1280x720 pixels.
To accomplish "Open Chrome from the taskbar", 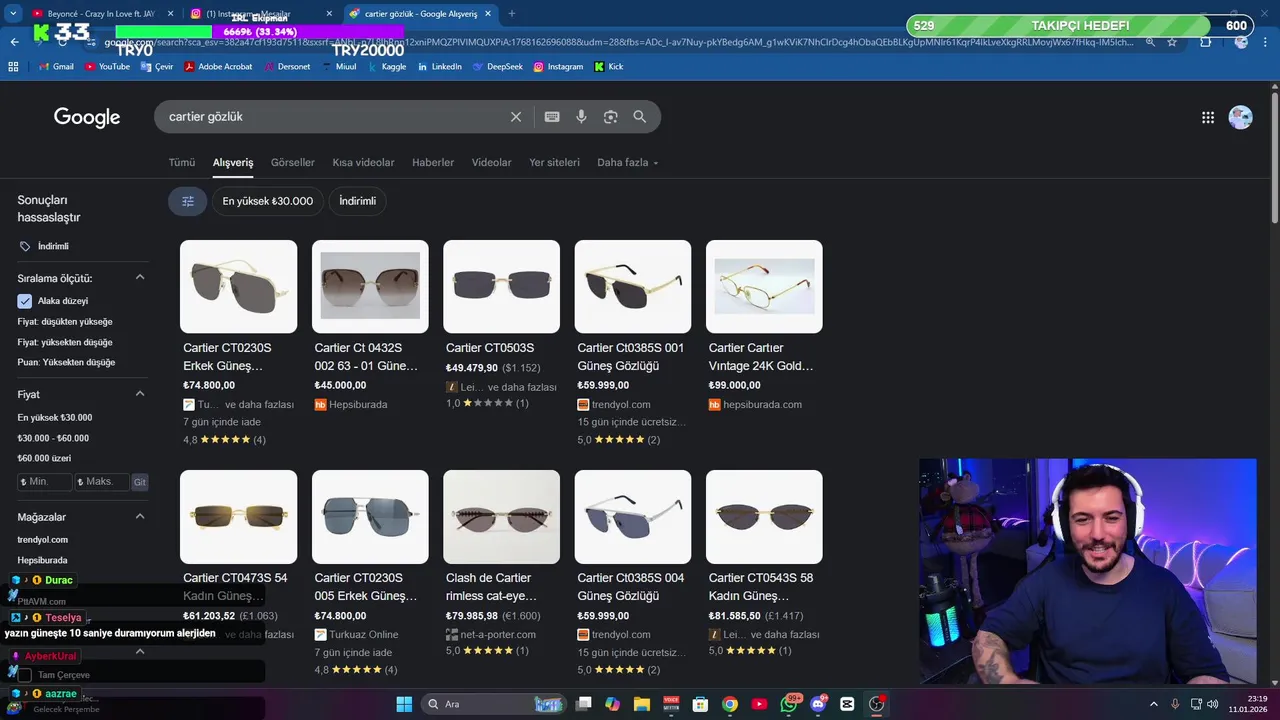I will coord(730,704).
